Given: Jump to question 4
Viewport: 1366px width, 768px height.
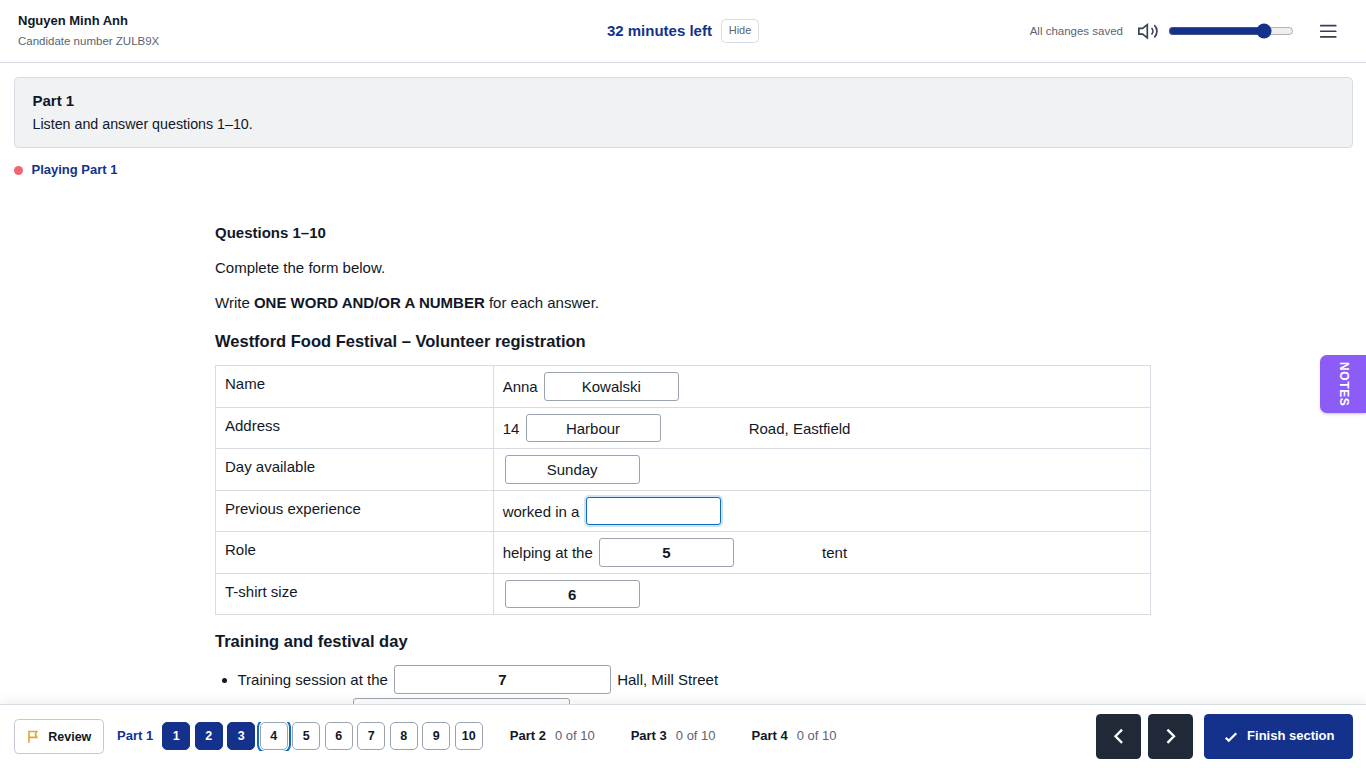Looking at the screenshot, I should point(274,736).
